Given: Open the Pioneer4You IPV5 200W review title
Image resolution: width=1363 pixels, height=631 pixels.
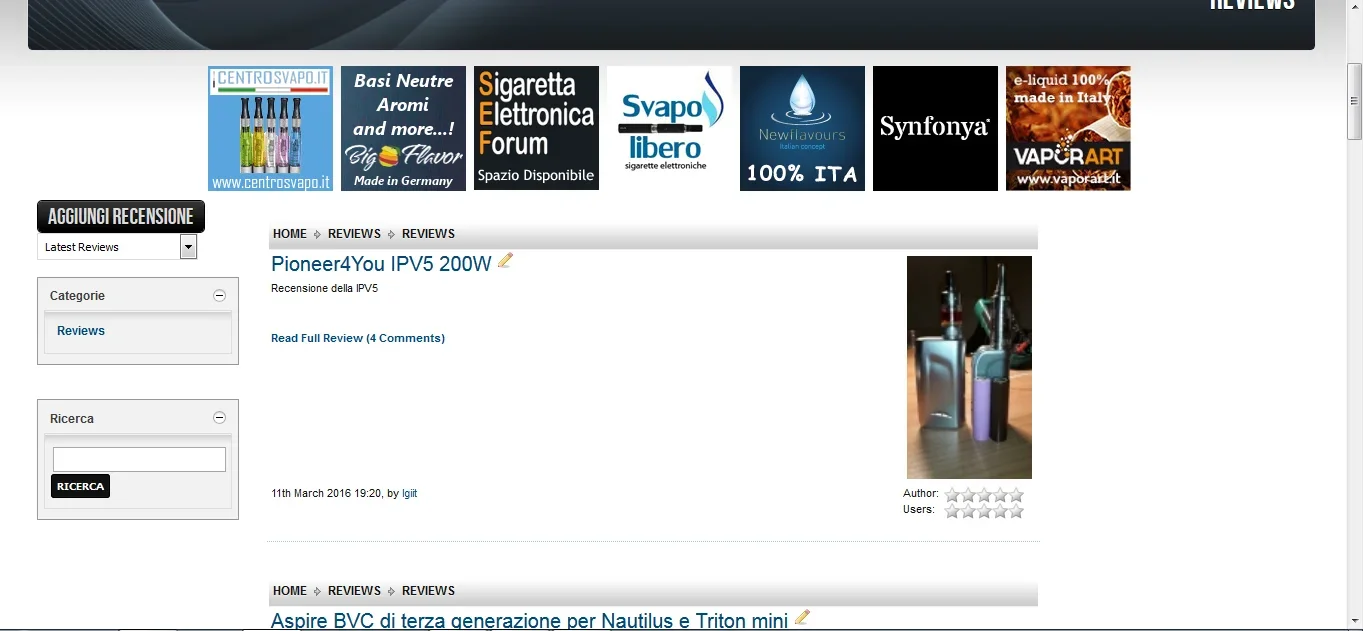Looking at the screenshot, I should coord(381,264).
